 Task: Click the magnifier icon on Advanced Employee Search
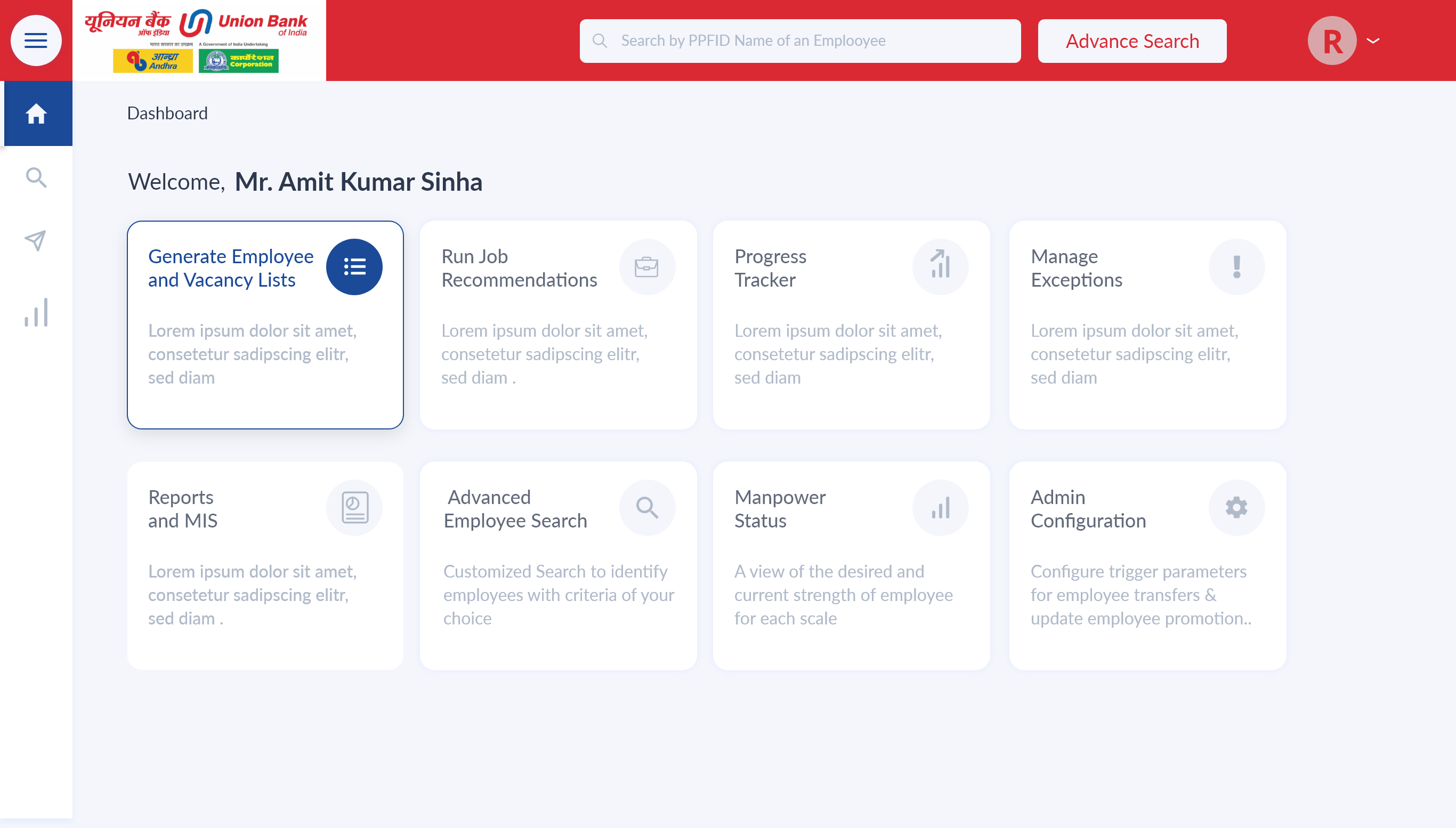tap(646, 507)
